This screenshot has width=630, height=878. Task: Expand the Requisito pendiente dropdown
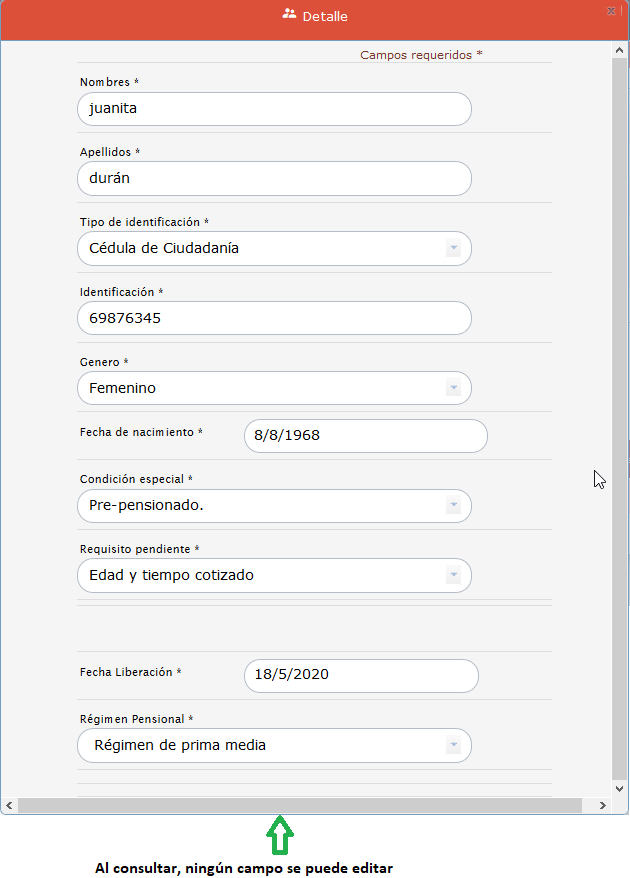point(453,575)
